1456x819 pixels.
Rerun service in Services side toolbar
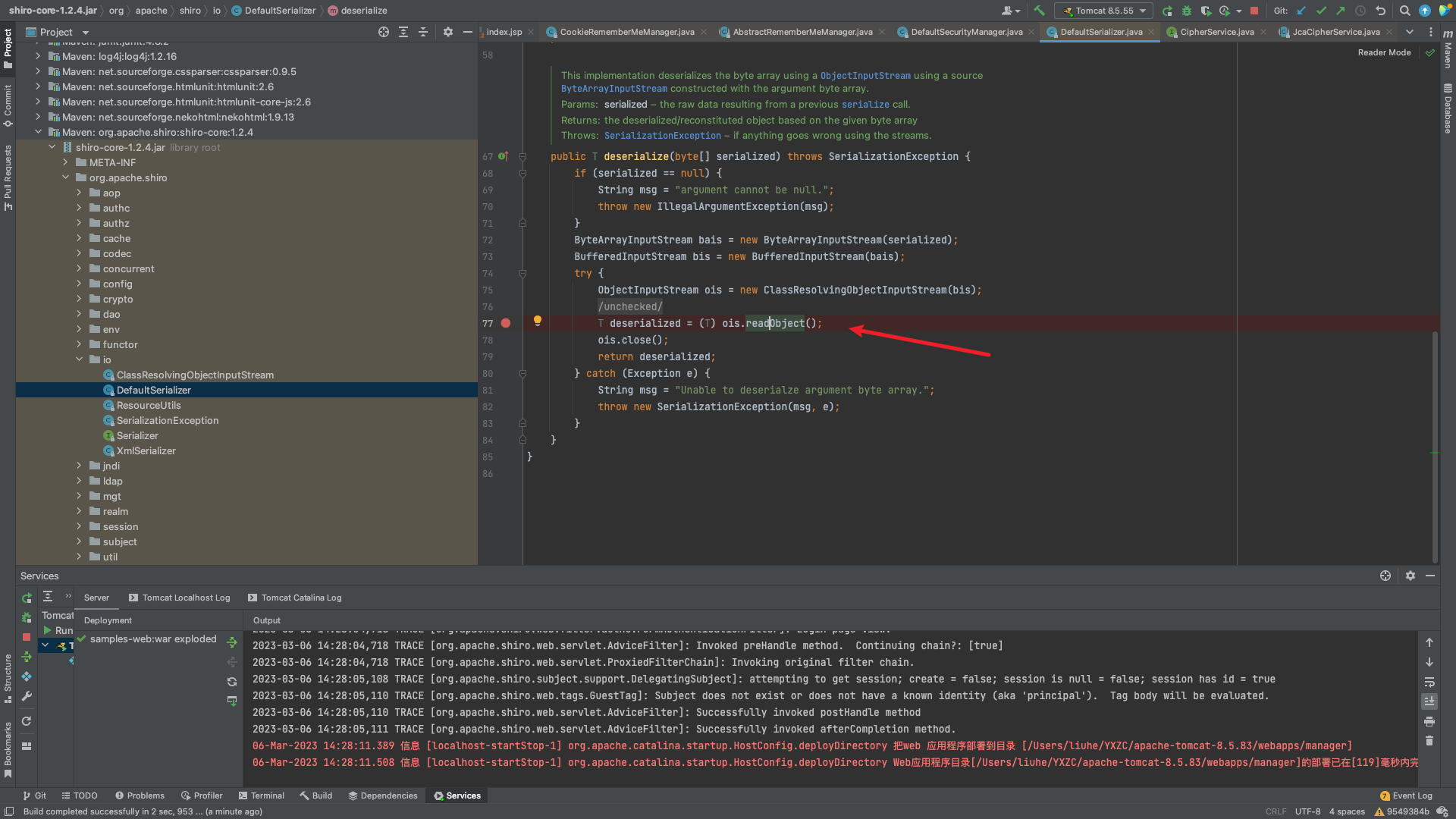pos(27,598)
